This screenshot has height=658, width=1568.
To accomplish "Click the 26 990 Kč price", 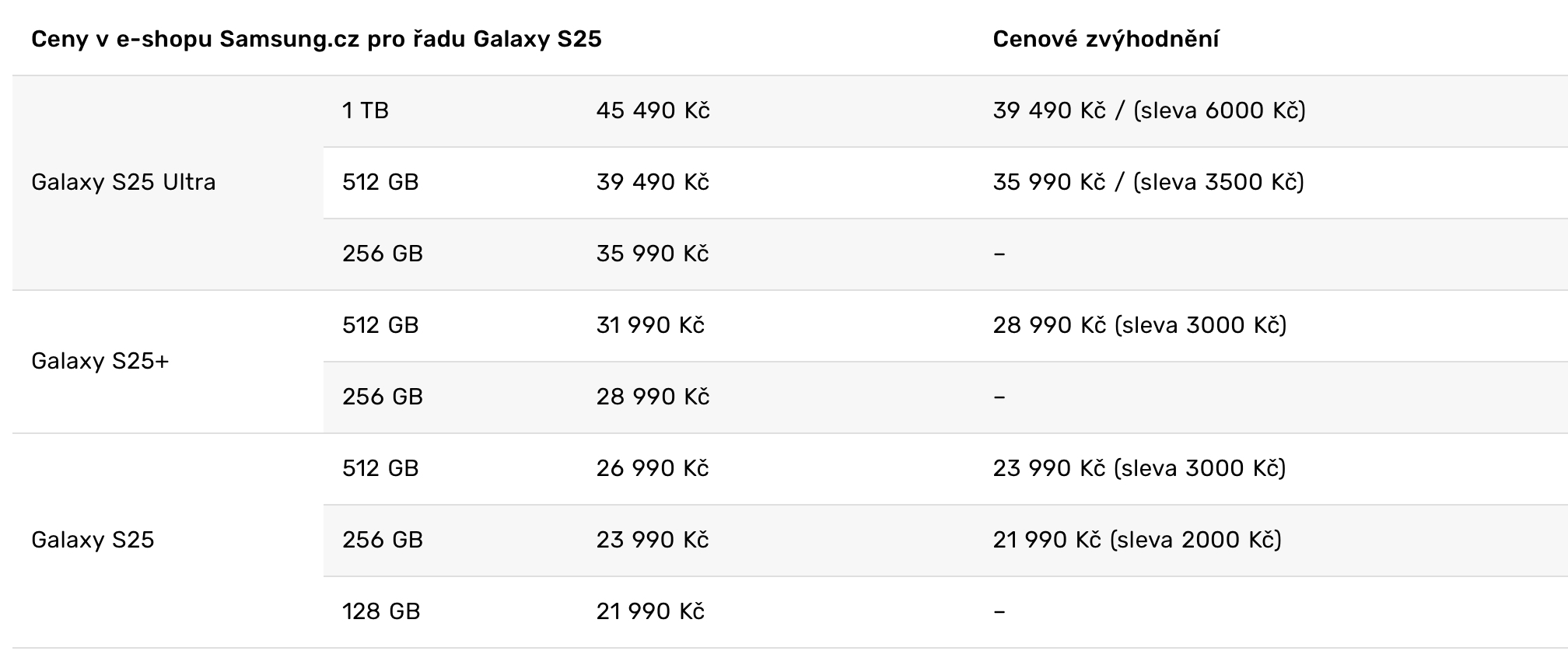I will pyautogui.click(x=653, y=468).
